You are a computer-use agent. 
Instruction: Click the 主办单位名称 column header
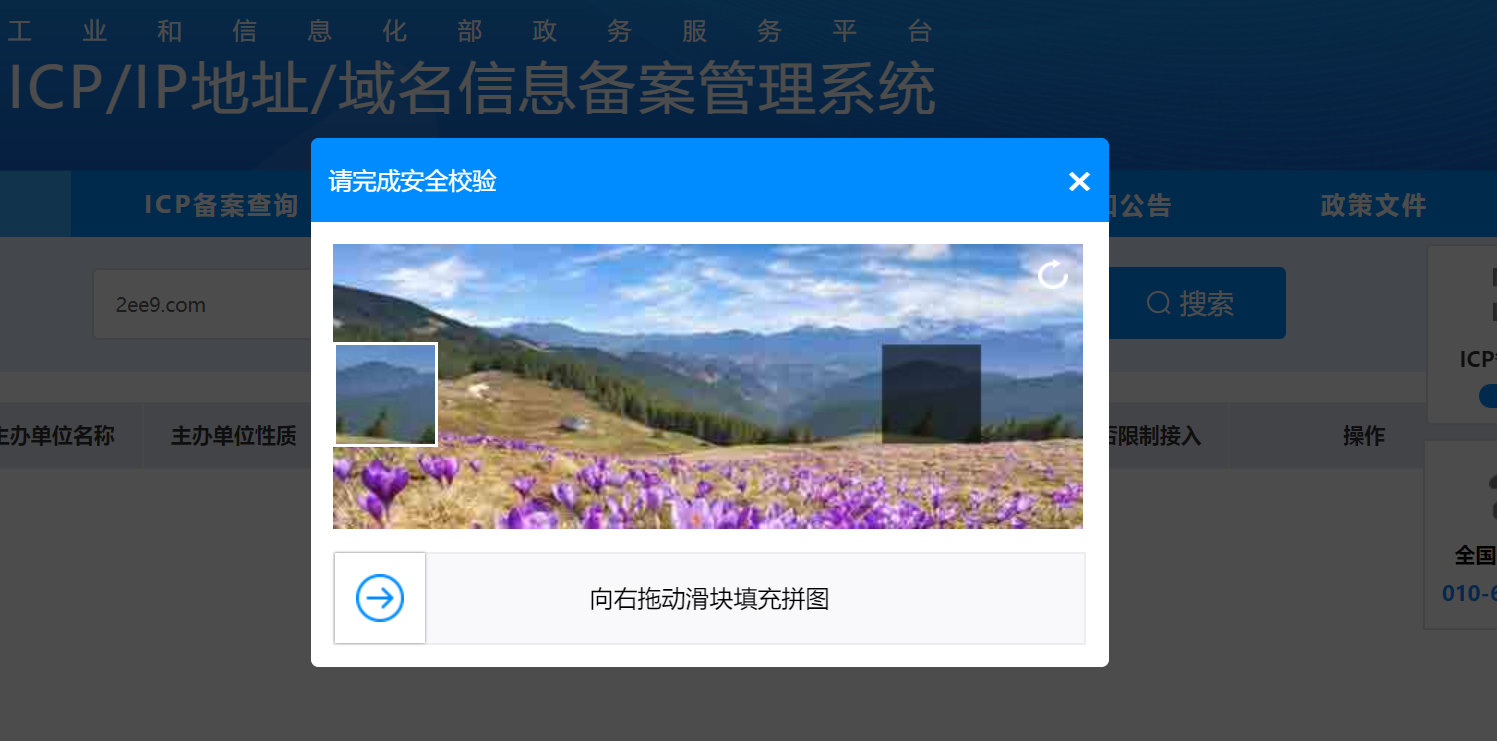click(57, 436)
